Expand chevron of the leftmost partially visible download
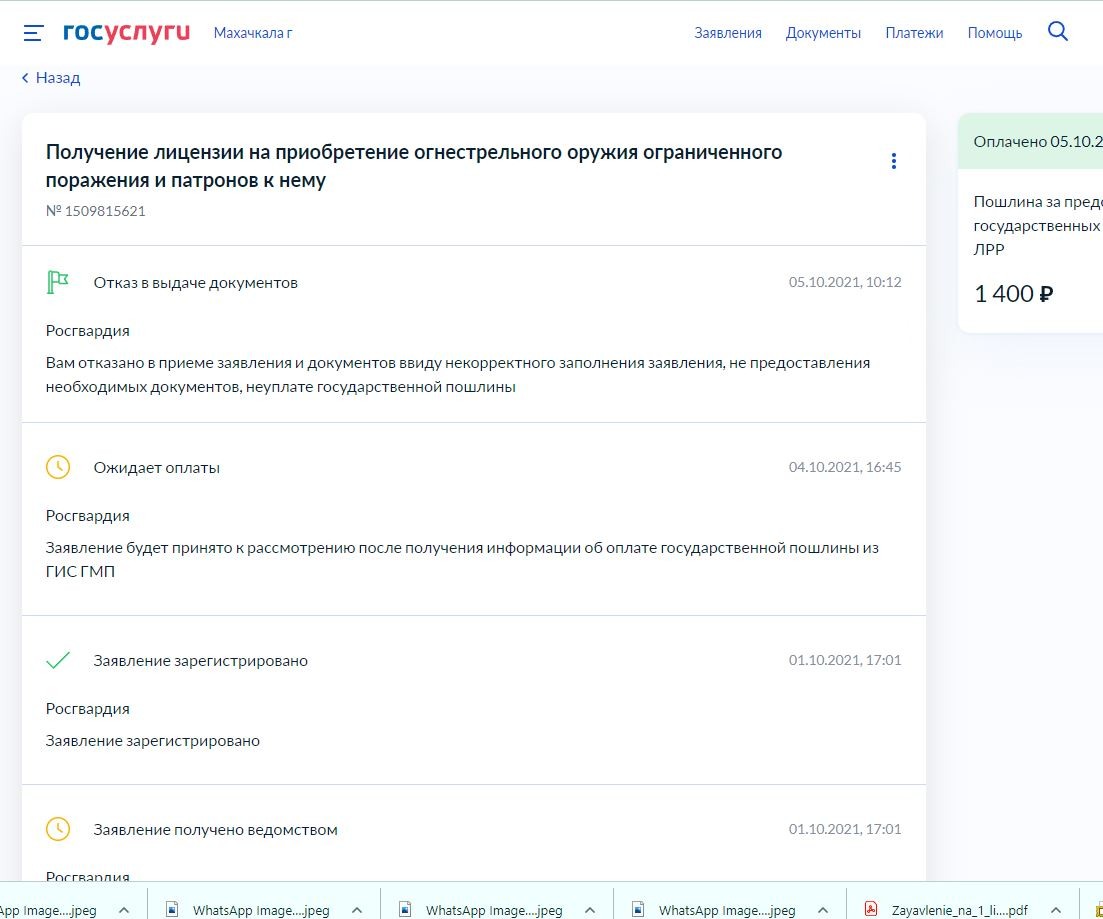Viewport: 1103px width, 919px height. (124, 909)
